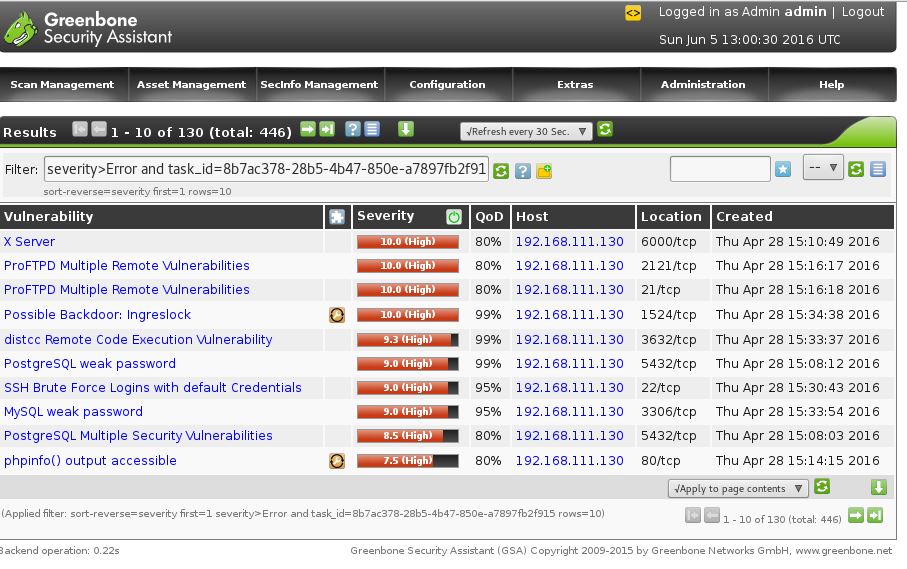The width and height of the screenshot is (907, 569).
Task: Sort by the Host column header
Action: 532,217
